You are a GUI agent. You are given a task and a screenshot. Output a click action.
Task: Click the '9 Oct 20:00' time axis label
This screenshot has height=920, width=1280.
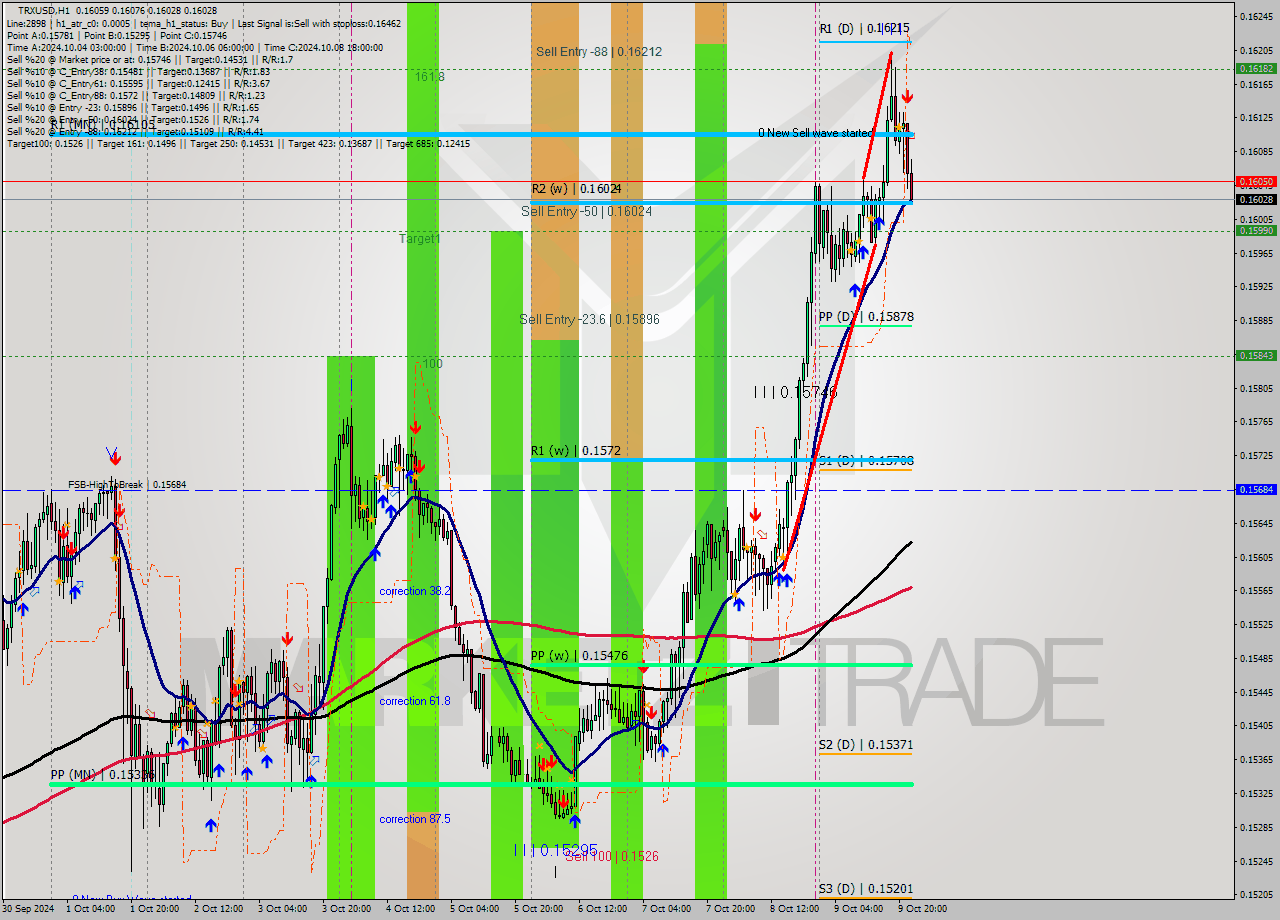(x=922, y=909)
